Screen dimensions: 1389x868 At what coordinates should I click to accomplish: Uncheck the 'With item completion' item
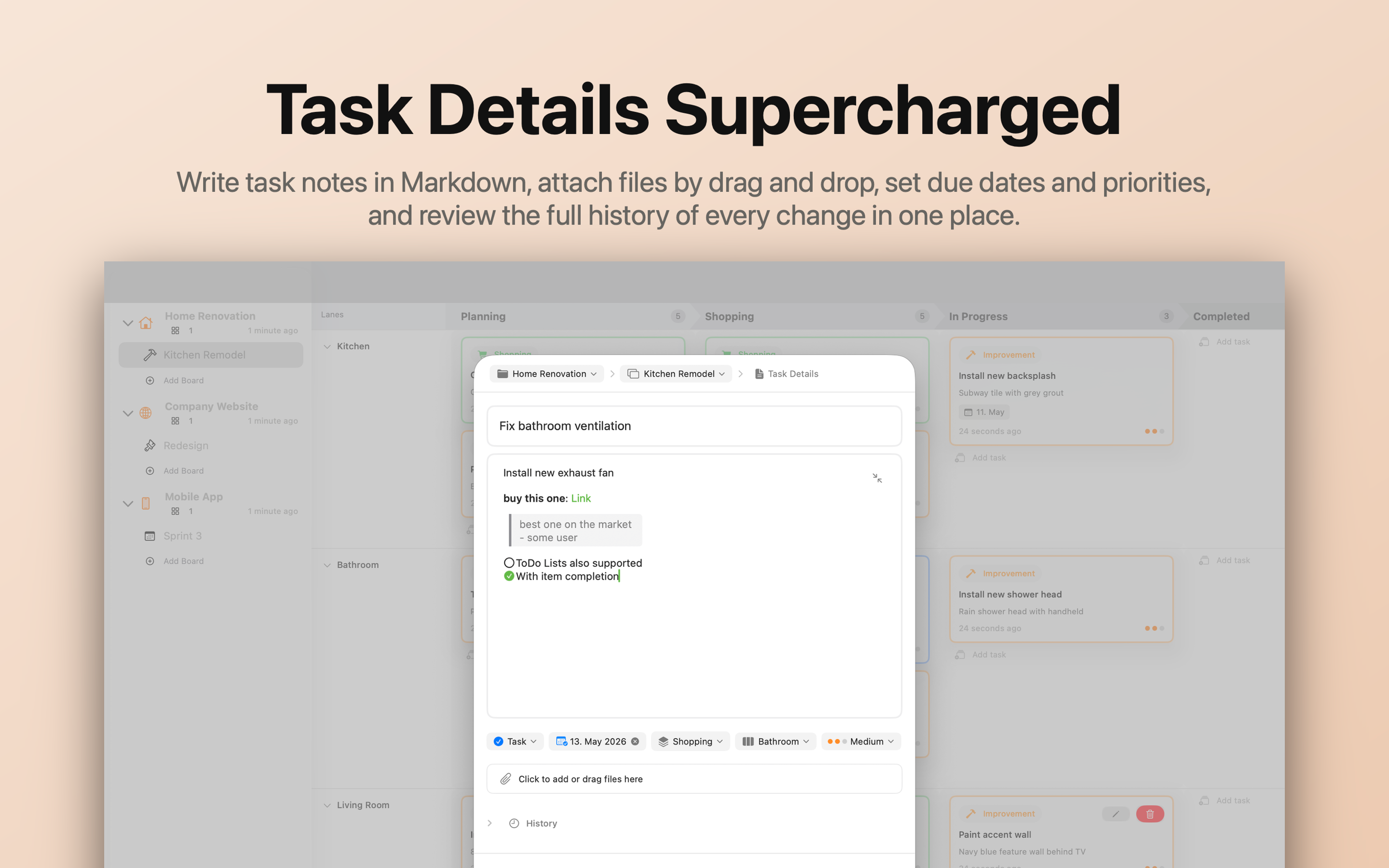(x=508, y=576)
